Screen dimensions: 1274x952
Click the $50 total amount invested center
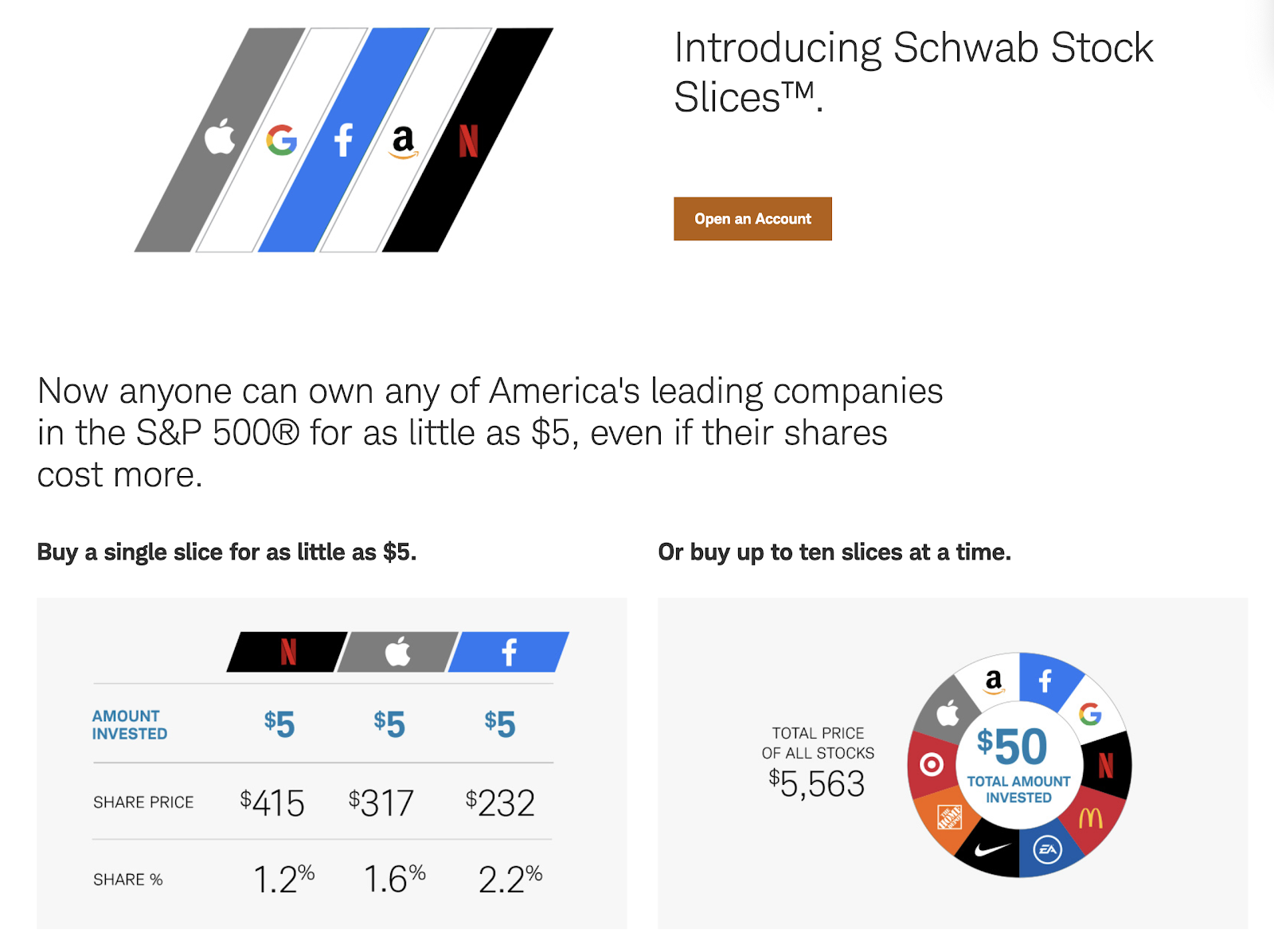click(x=1018, y=763)
